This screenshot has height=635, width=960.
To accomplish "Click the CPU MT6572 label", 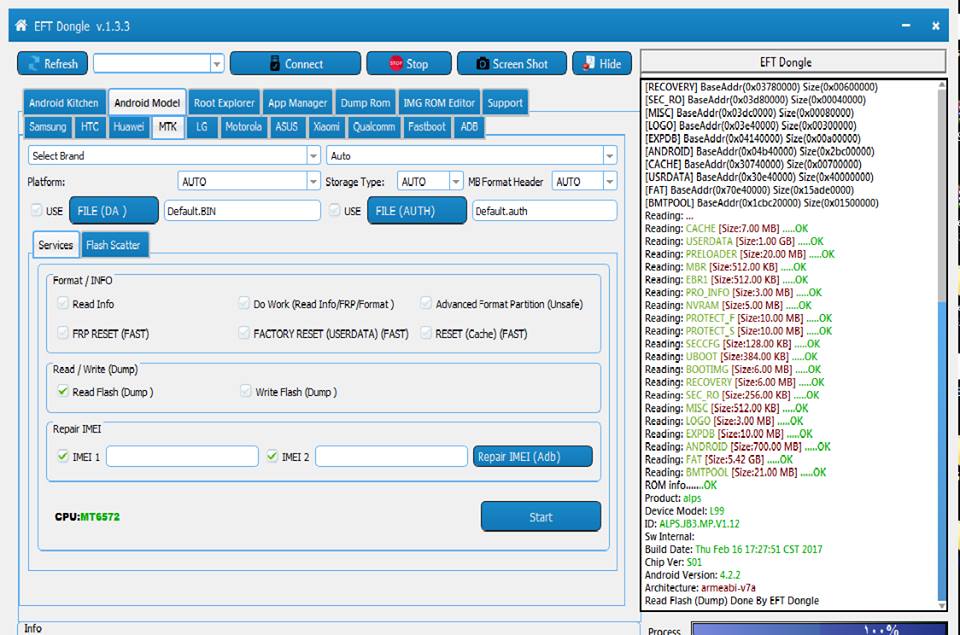I will click(87, 517).
